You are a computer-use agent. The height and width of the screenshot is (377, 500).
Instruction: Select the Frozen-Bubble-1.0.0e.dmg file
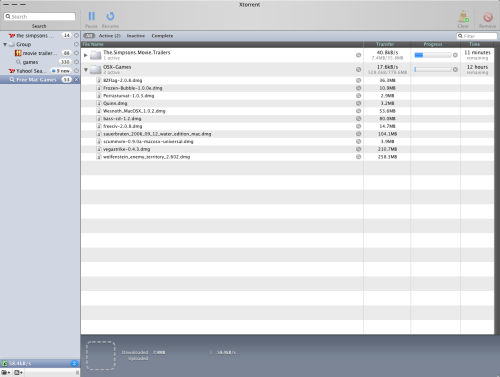point(133,88)
